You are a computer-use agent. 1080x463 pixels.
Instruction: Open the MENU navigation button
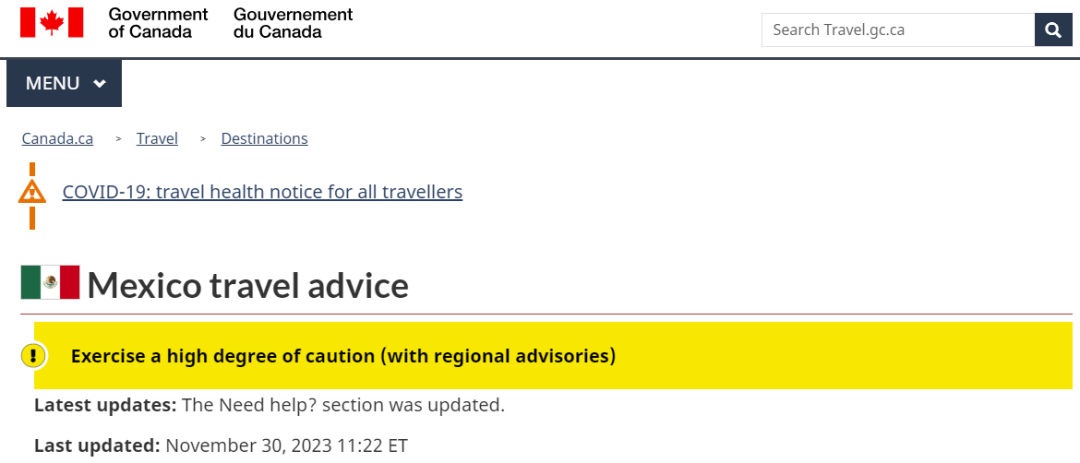coord(64,83)
